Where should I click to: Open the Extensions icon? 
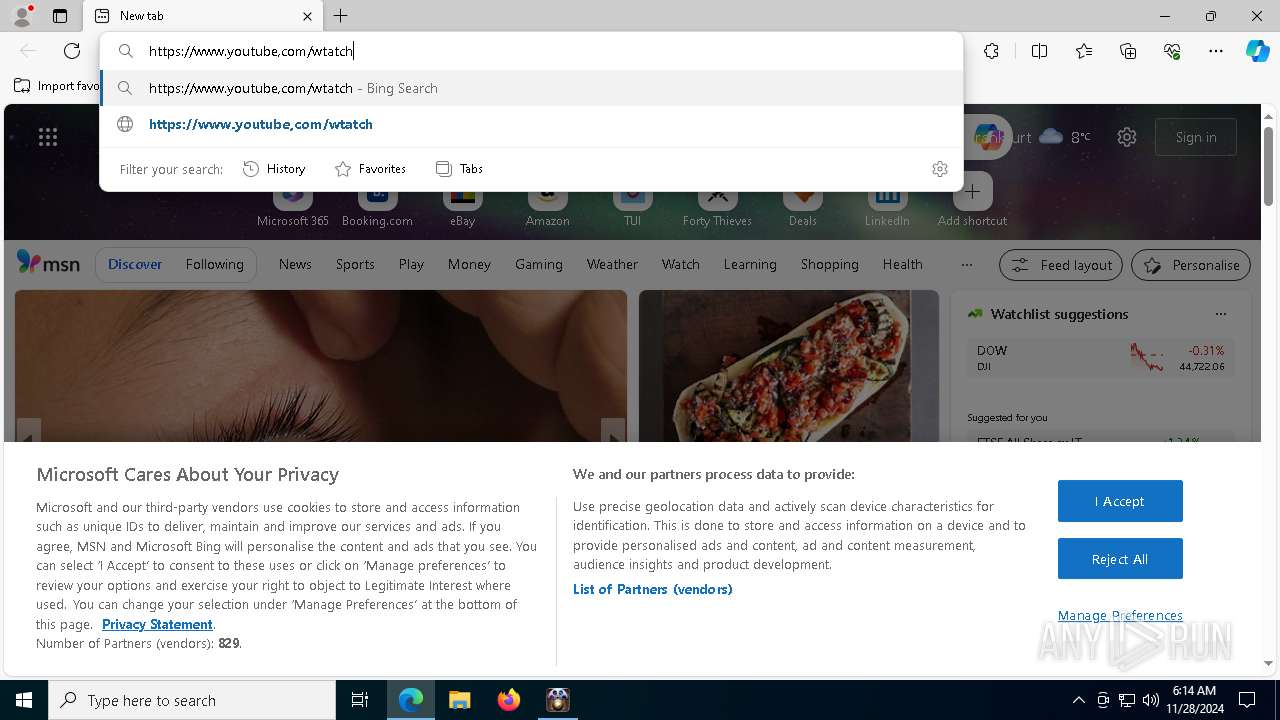[x=991, y=51]
